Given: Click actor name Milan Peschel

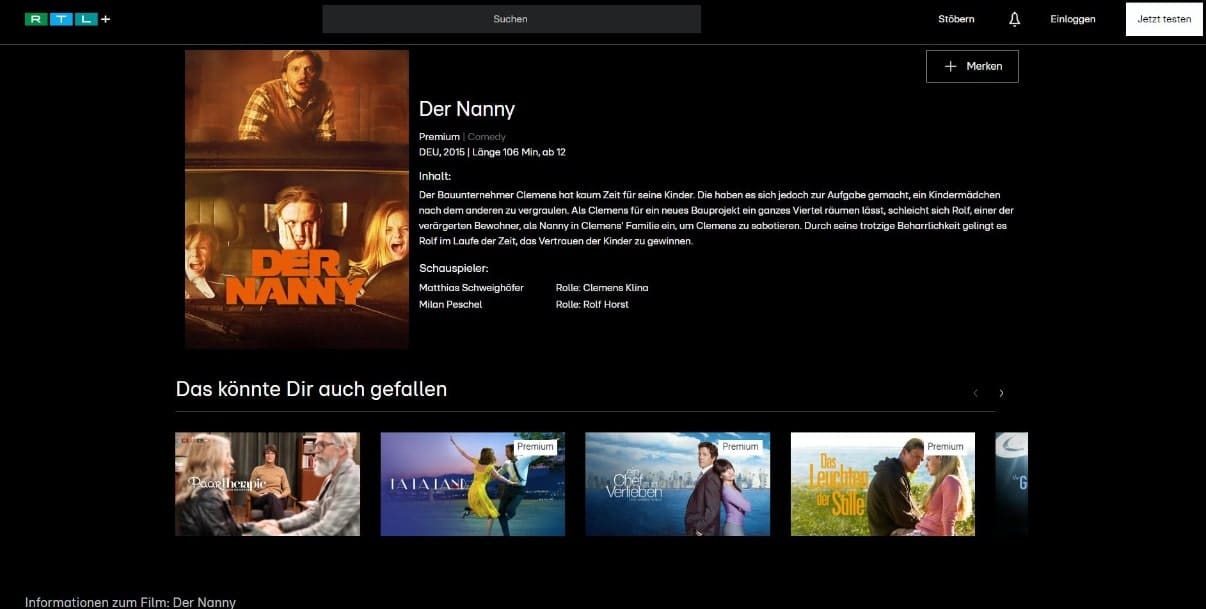Looking at the screenshot, I should click(x=450, y=304).
